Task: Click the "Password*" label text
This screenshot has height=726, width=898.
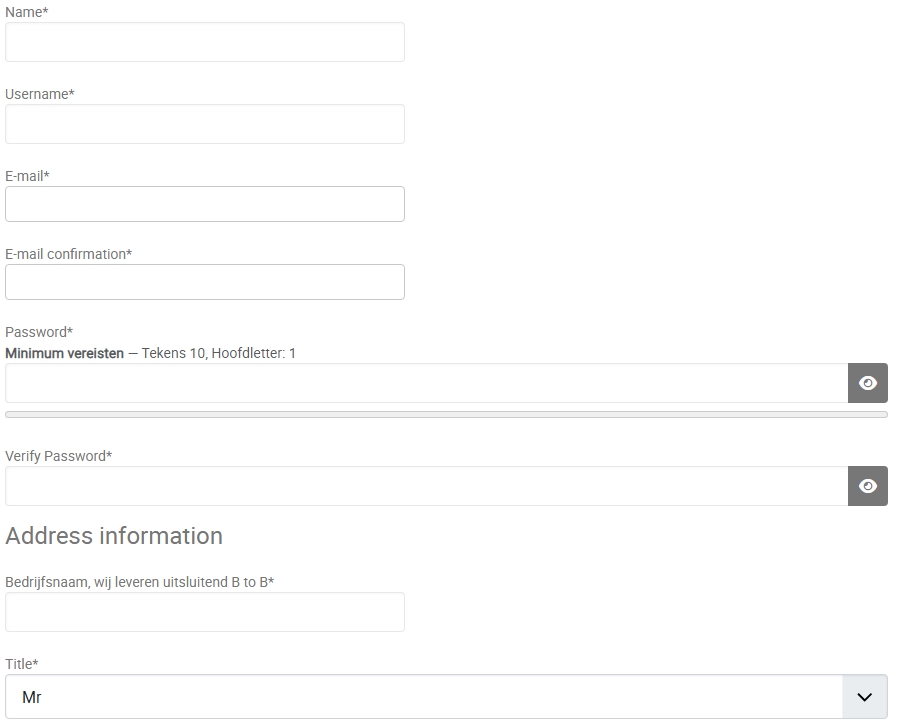Action: tap(39, 332)
